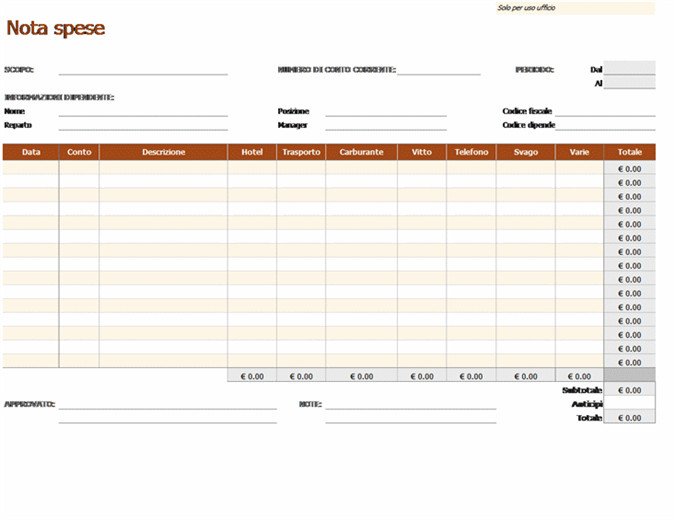Viewport: 675px width, 520px height.
Task: Click the Data column header
Action: [31, 152]
